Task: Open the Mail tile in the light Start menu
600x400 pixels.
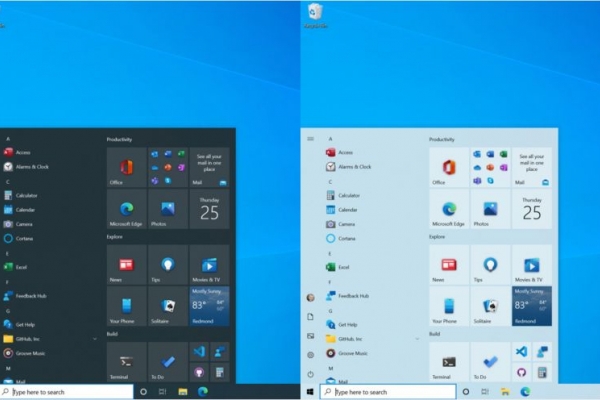Action: (x=532, y=167)
